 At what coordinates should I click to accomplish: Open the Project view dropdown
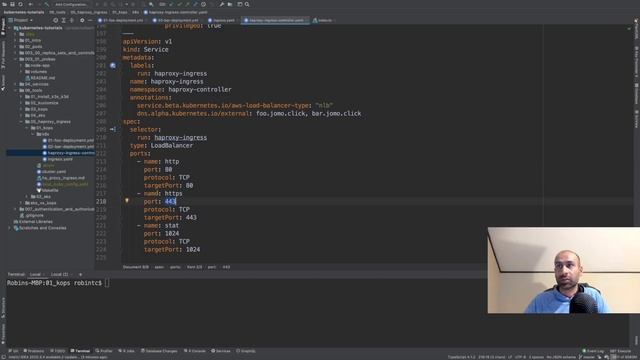click(21, 20)
